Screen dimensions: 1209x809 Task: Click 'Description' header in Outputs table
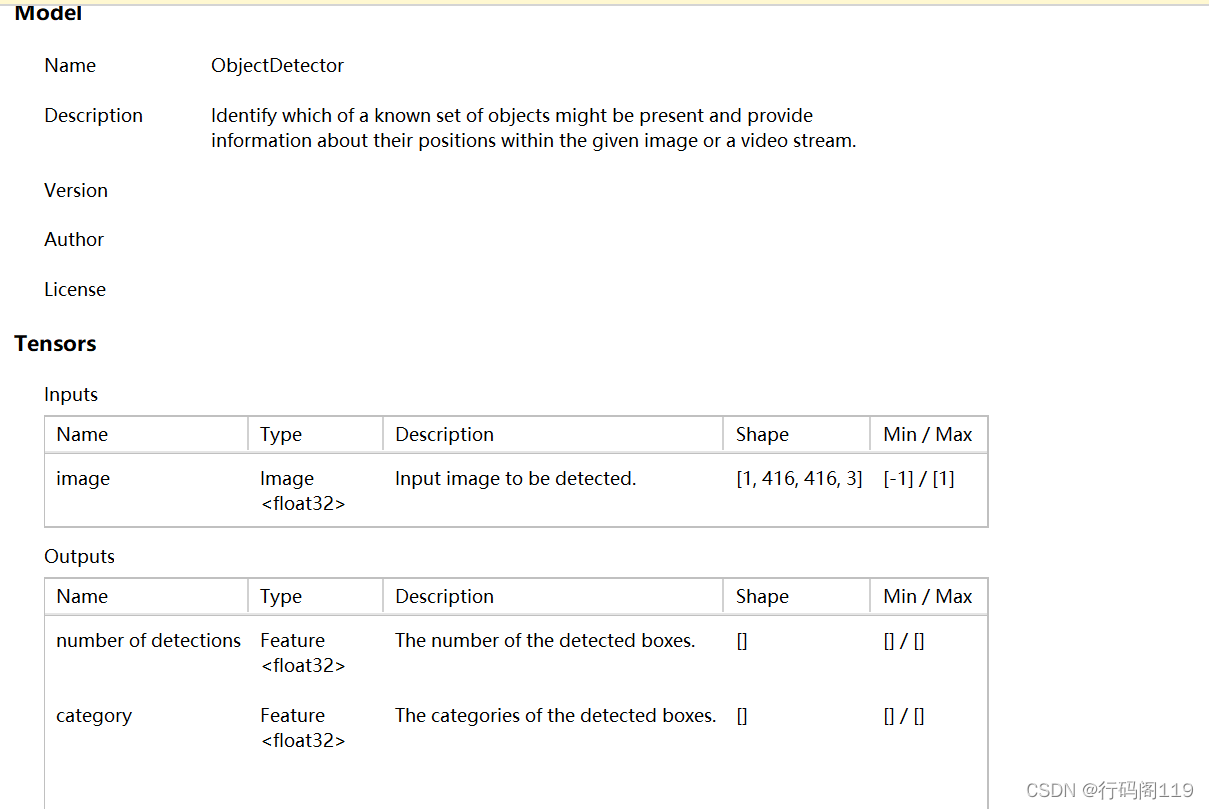tap(444, 597)
